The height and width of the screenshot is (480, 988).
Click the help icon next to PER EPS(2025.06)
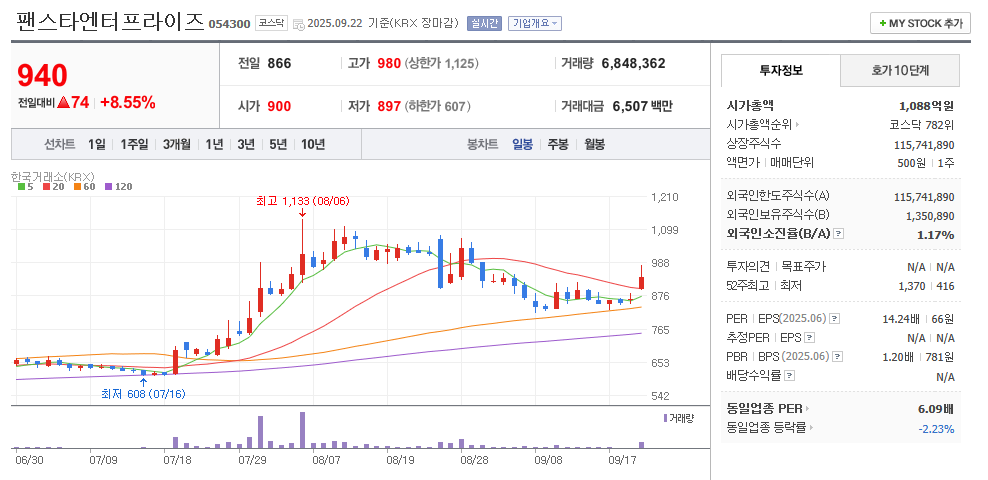point(834,319)
